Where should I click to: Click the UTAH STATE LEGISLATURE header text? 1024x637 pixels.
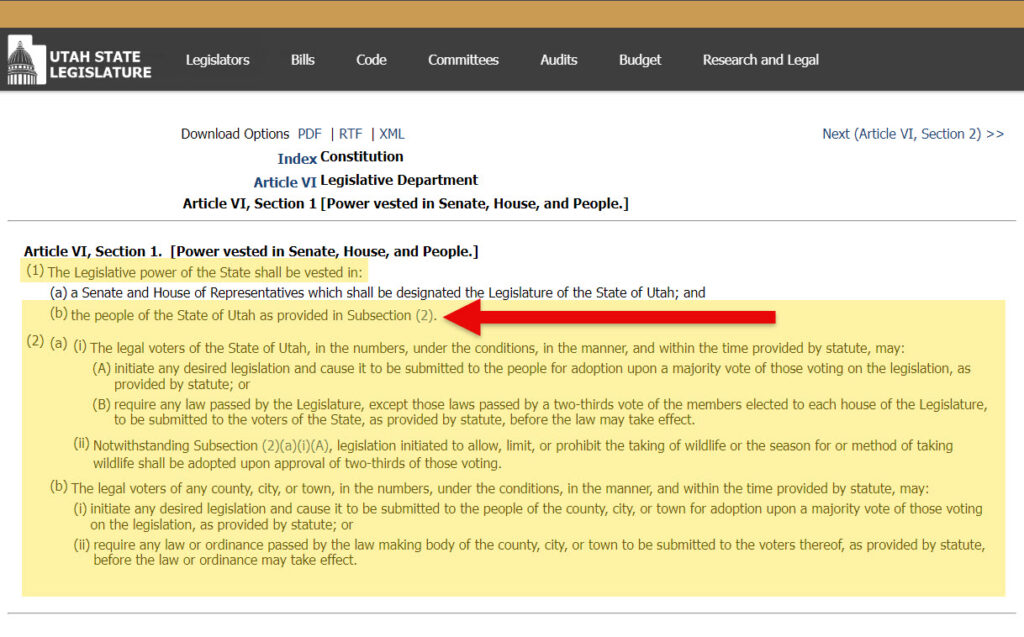pos(100,64)
